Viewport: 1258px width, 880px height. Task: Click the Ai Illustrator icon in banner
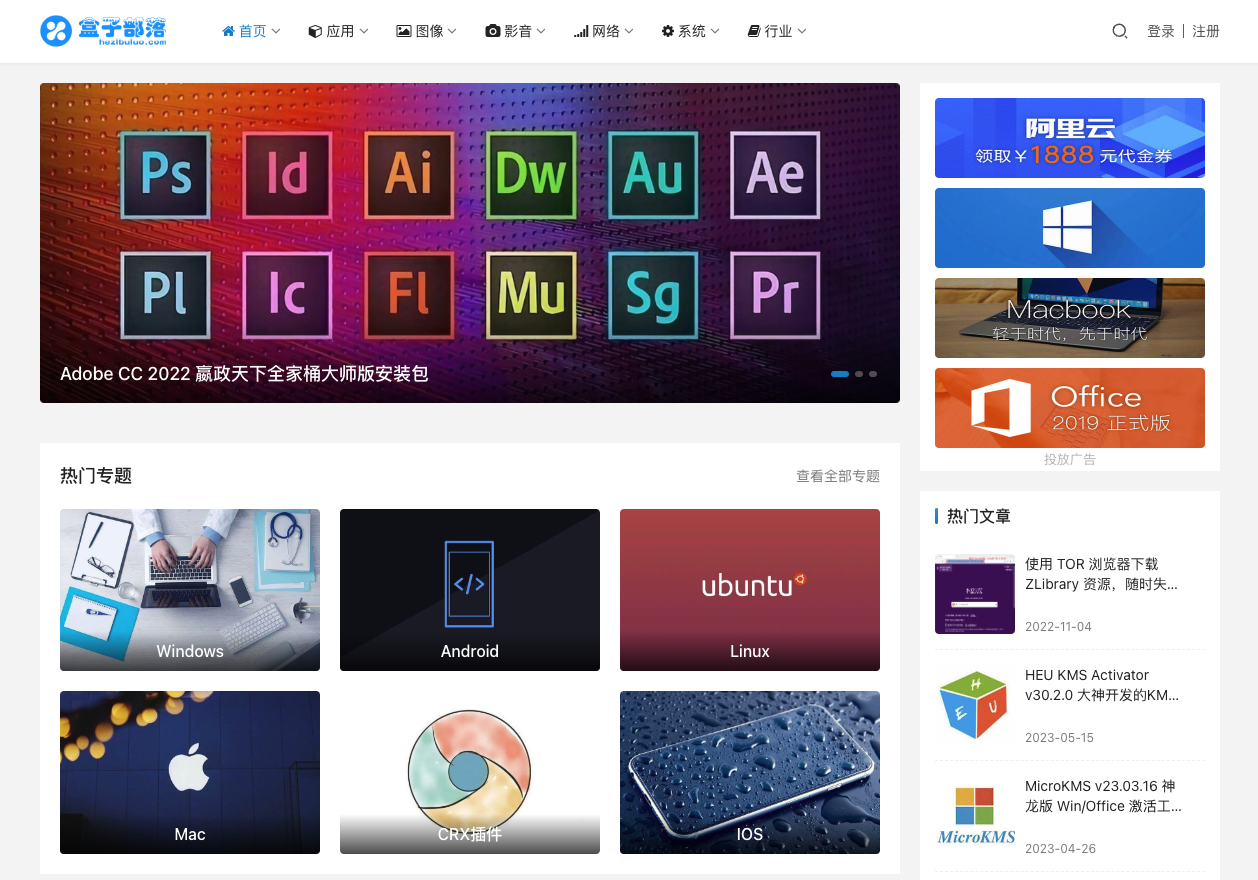[x=410, y=174]
